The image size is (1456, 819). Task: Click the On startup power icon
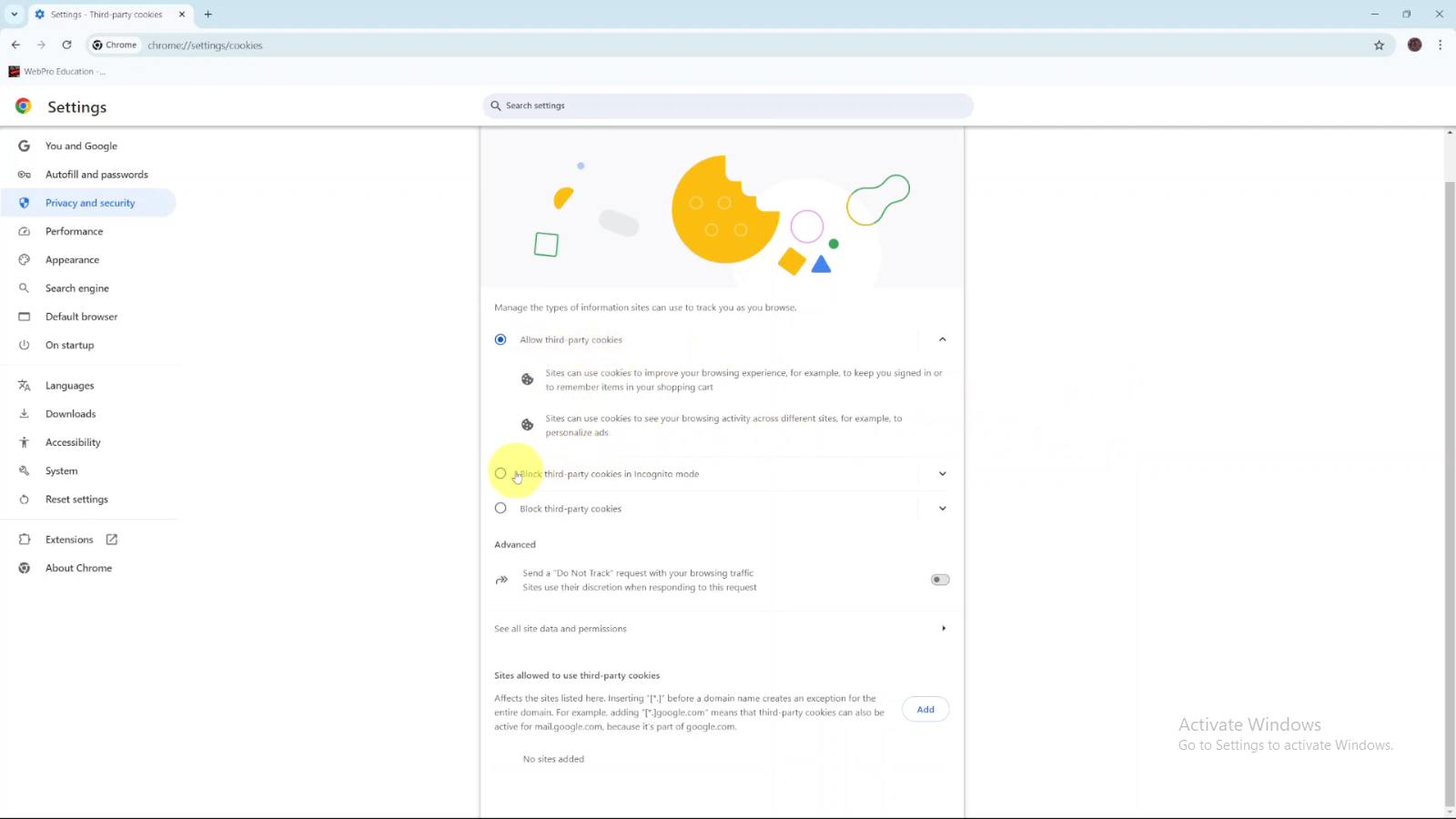click(x=25, y=345)
